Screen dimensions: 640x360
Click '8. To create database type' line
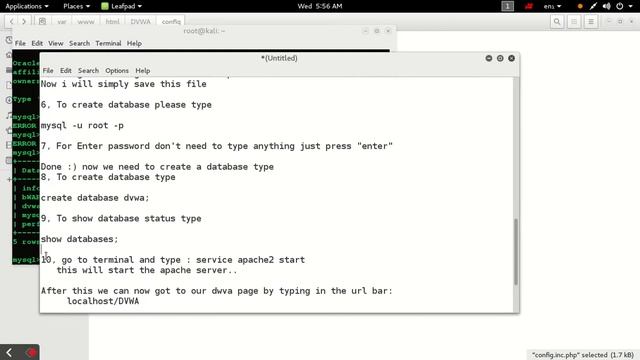(x=108, y=177)
